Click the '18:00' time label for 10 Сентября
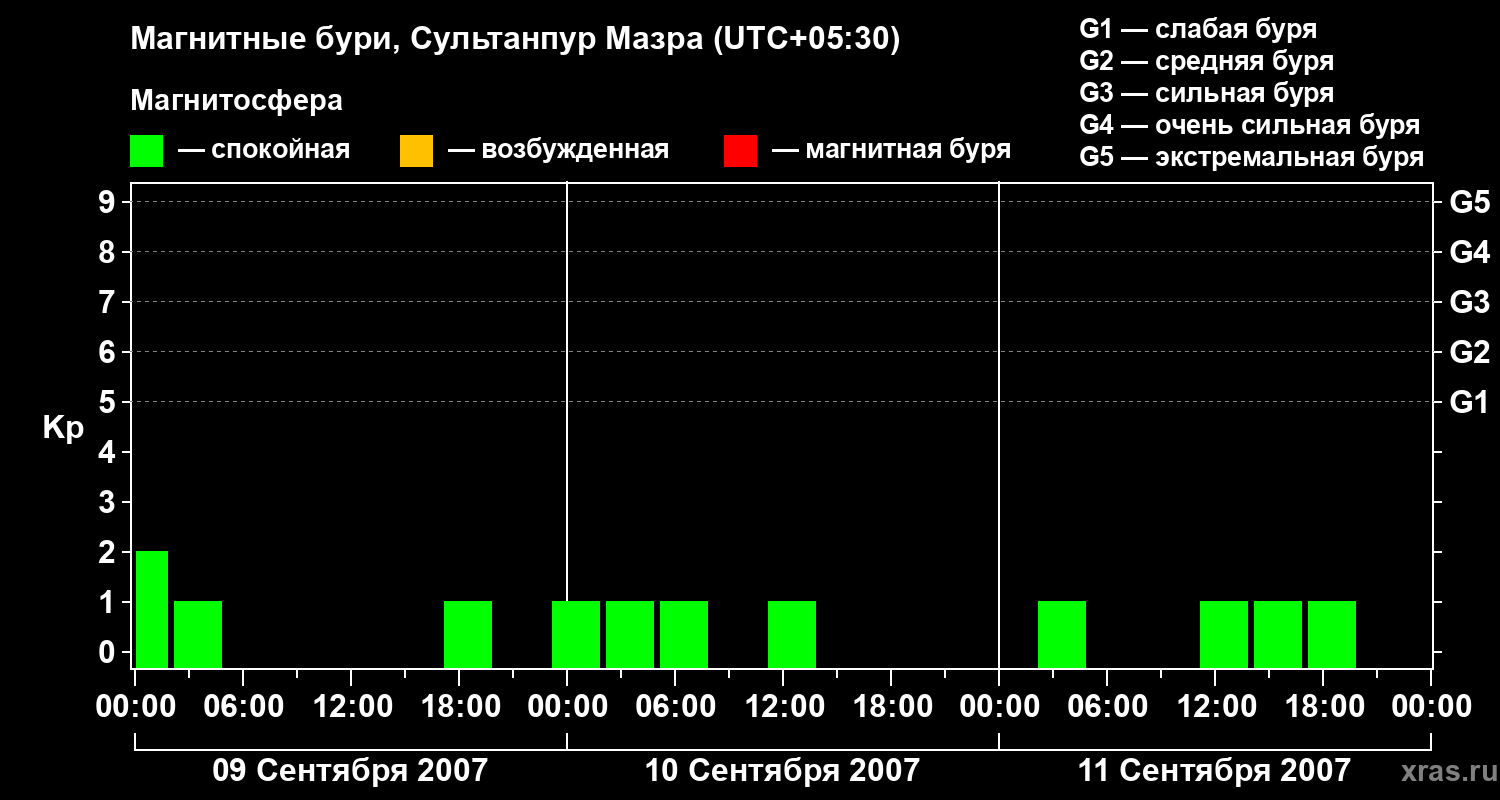This screenshot has height=800, width=1500. (x=891, y=707)
